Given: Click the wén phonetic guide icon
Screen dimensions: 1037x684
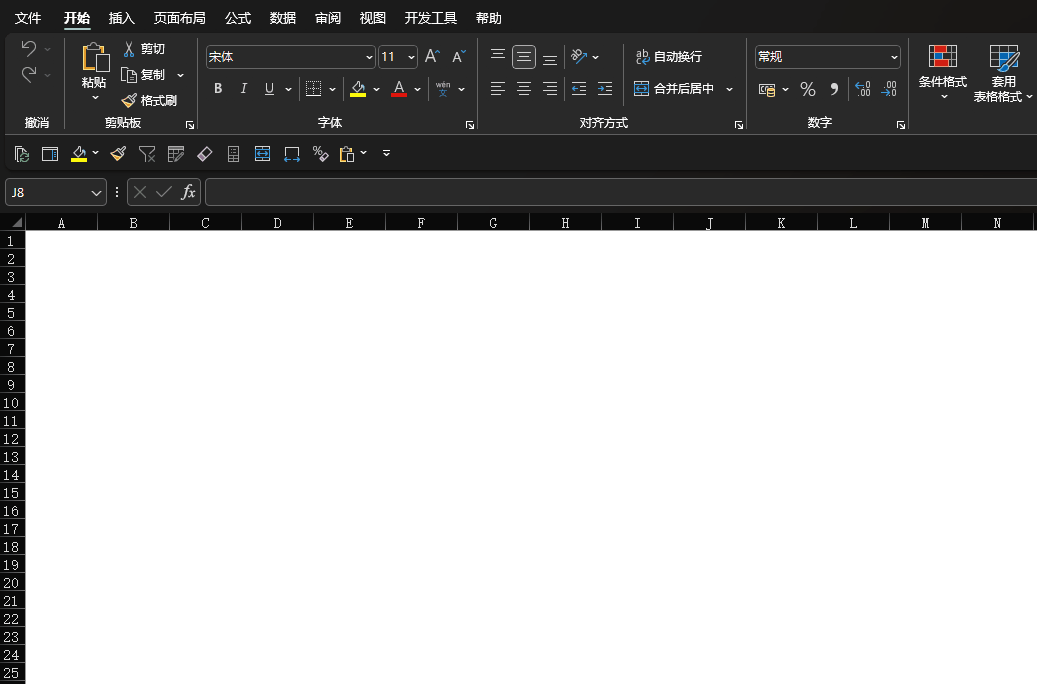Looking at the screenshot, I should [x=443, y=89].
